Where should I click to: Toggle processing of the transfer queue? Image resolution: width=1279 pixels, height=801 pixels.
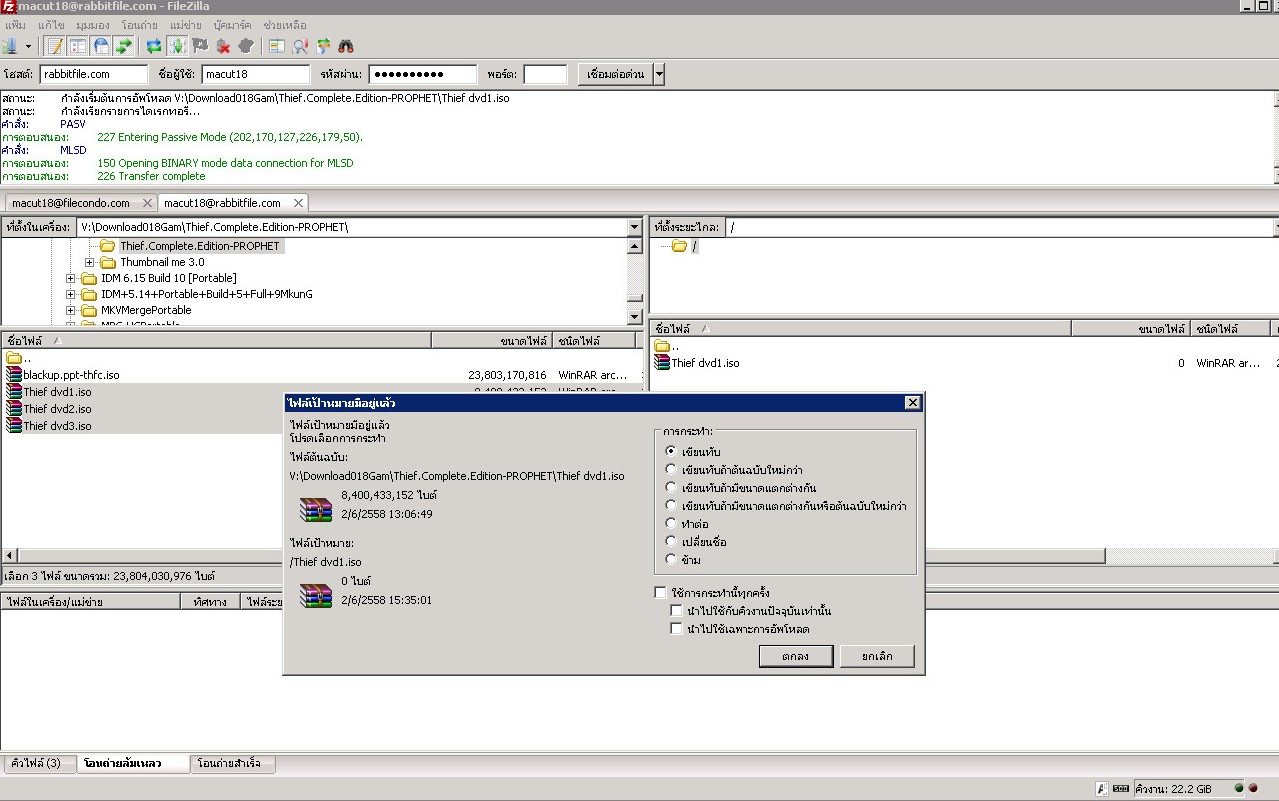177,46
